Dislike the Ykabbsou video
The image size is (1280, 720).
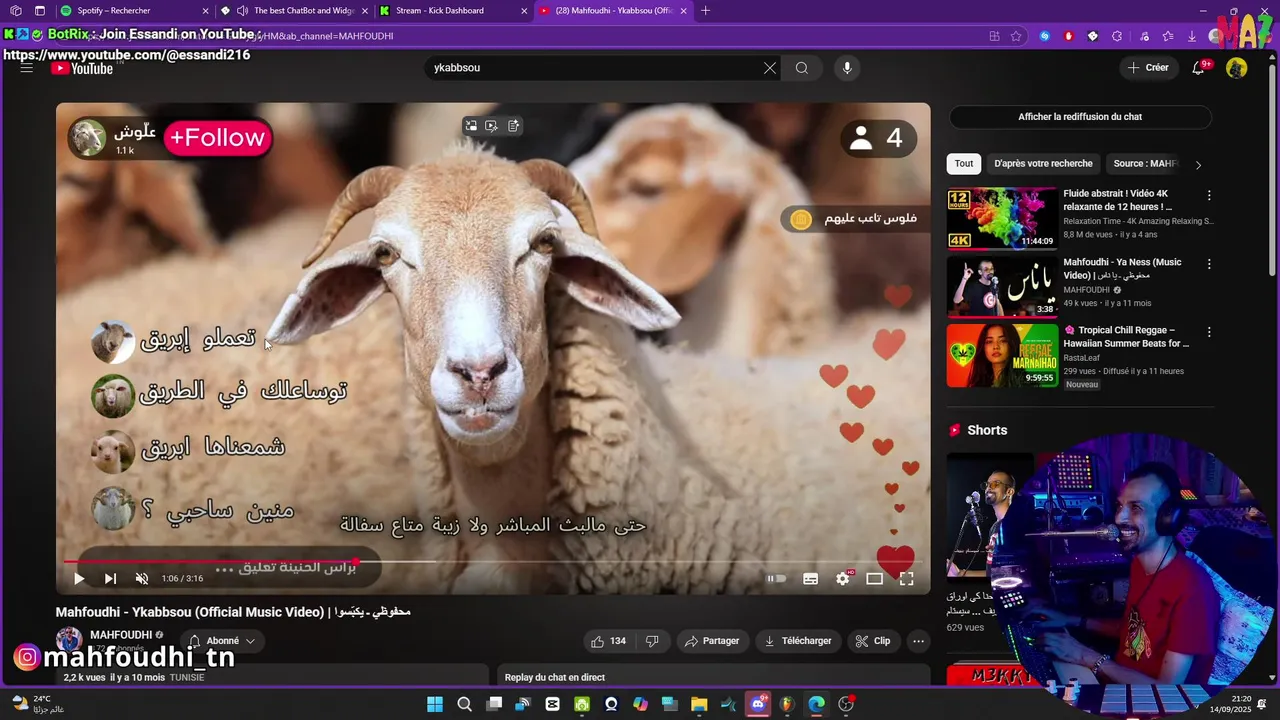pos(652,641)
